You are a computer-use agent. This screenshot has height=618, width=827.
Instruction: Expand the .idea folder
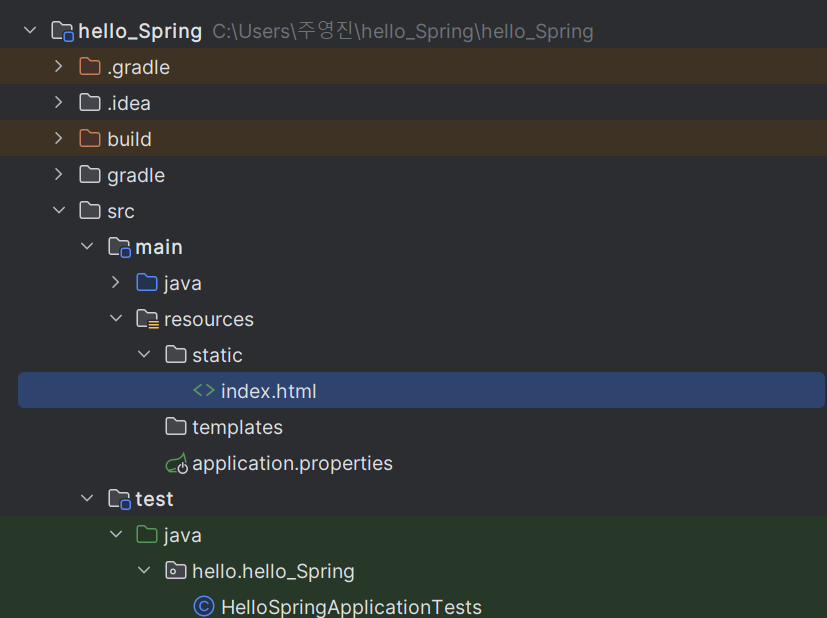59,103
